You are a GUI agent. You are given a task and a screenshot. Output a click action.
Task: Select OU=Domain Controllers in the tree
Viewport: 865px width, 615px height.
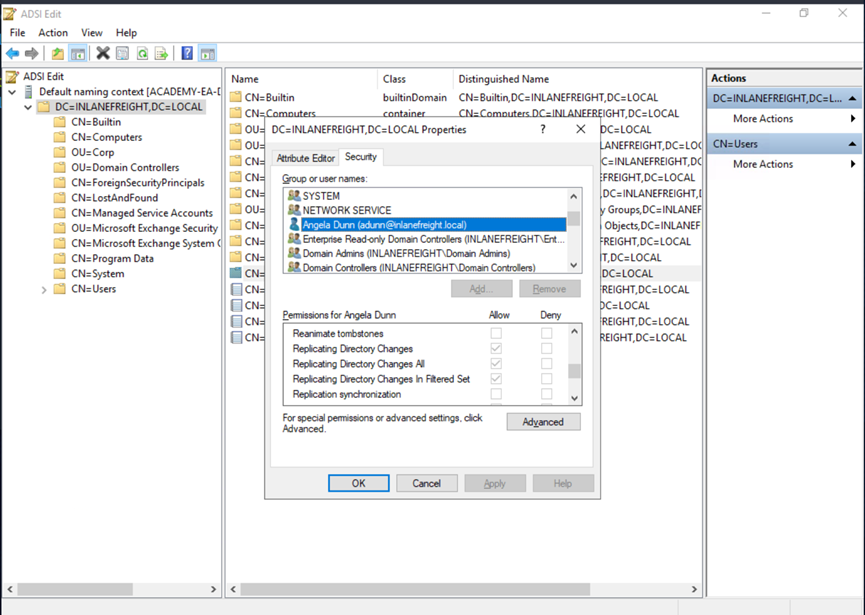pos(125,167)
